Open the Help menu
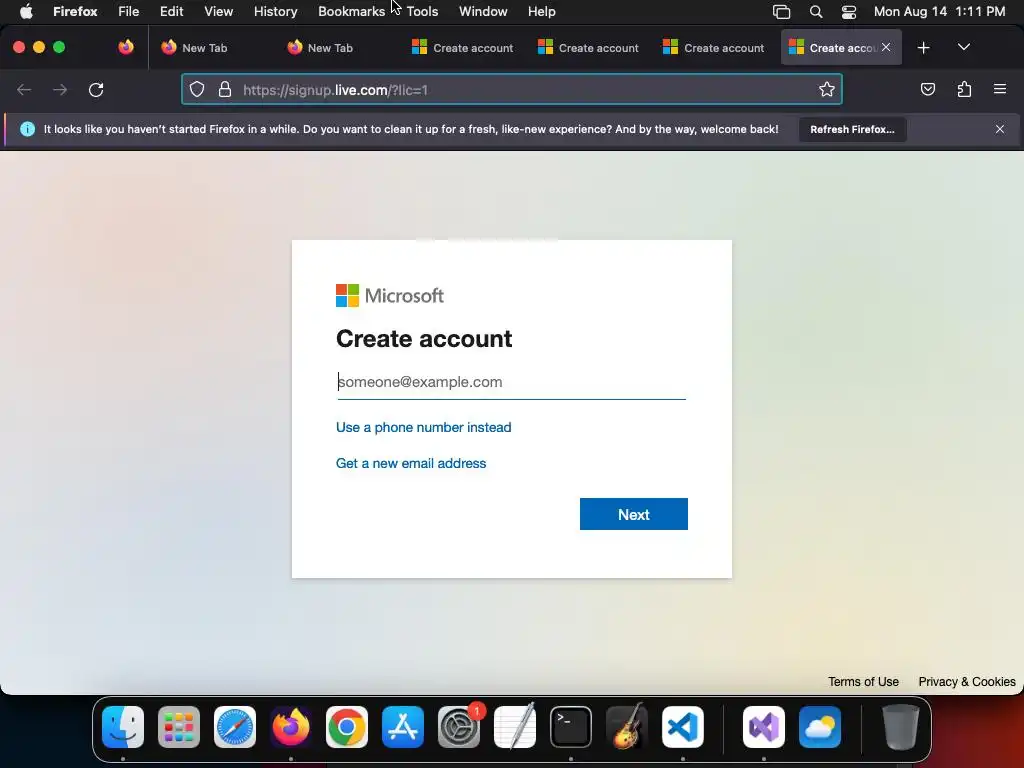The width and height of the screenshot is (1024, 768). 541,11
